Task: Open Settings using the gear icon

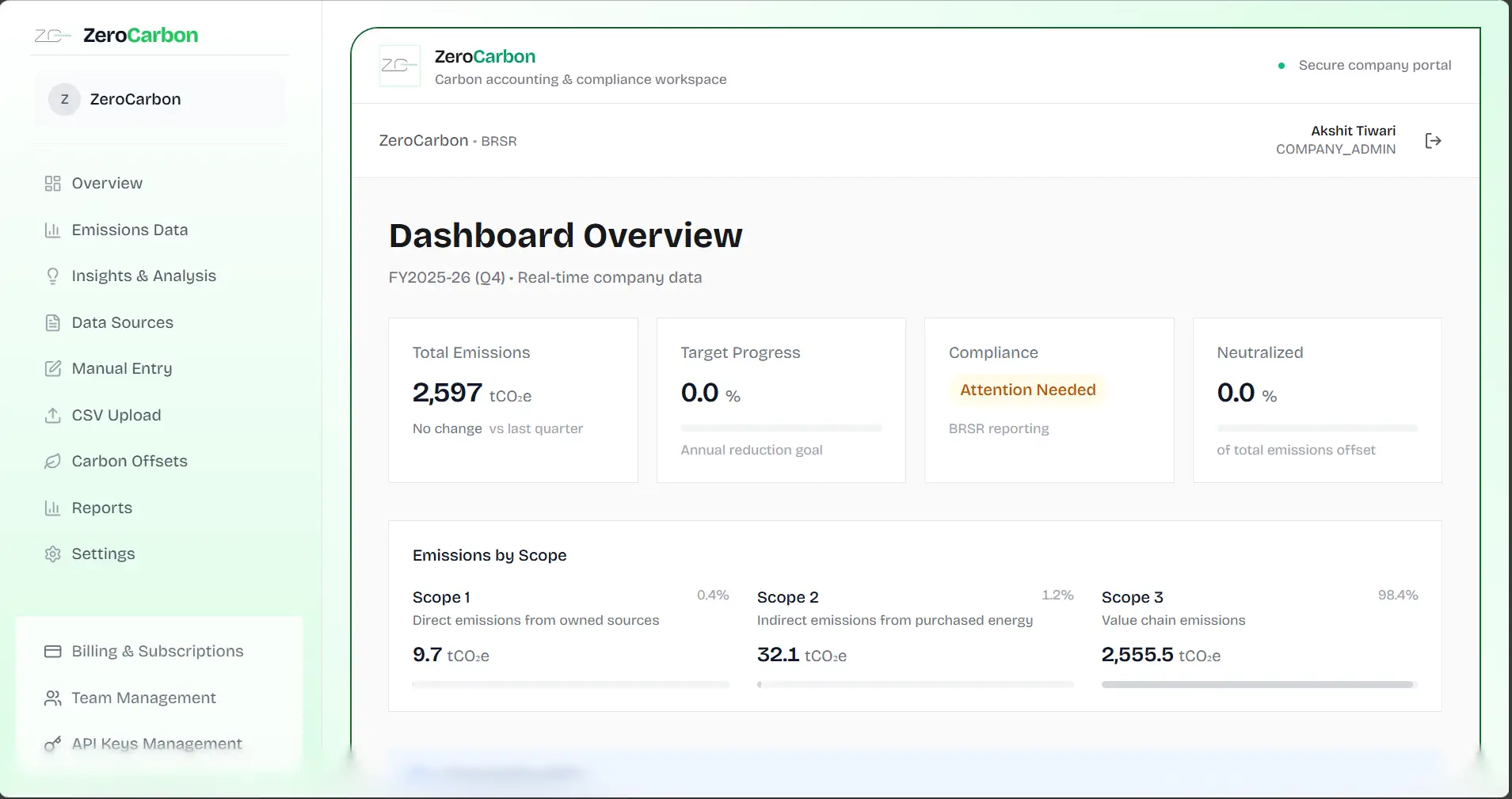Action: (x=52, y=554)
